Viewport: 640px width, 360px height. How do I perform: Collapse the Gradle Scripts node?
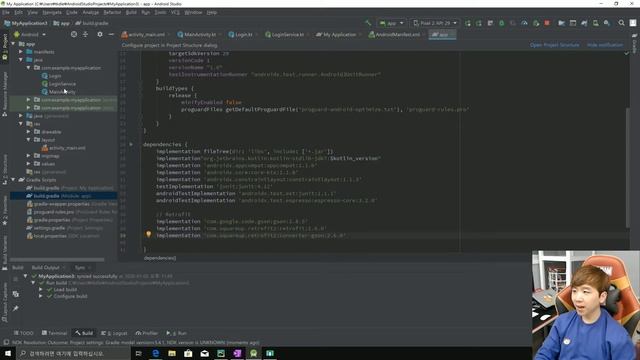pyautogui.click(x=13, y=180)
